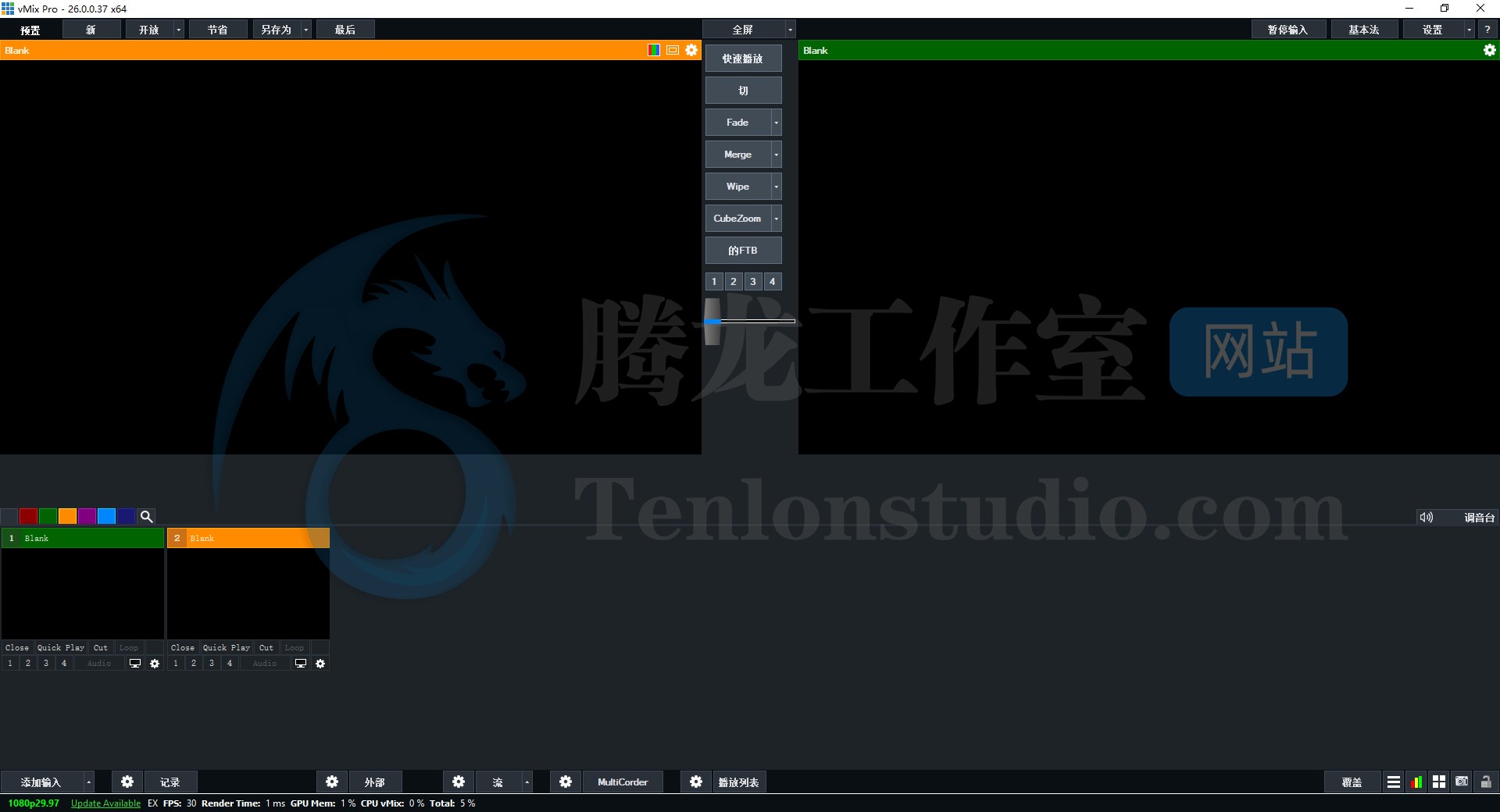Select the purple color category swatch

click(x=87, y=516)
